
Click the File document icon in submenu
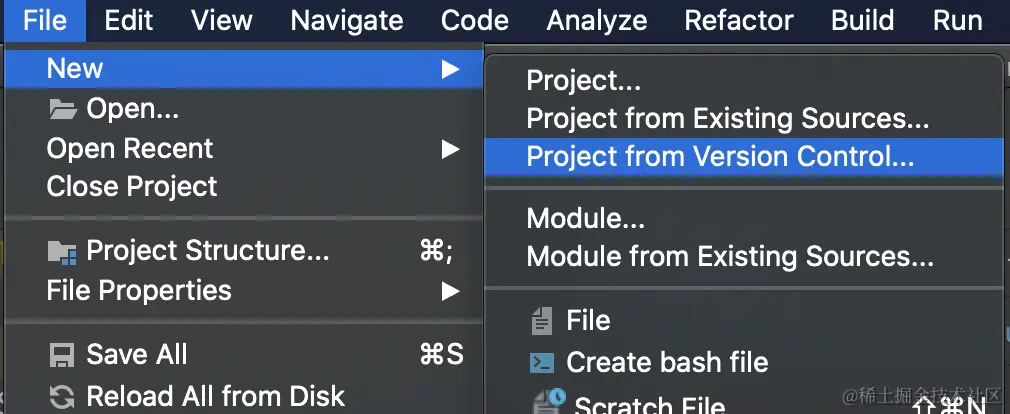pos(541,321)
